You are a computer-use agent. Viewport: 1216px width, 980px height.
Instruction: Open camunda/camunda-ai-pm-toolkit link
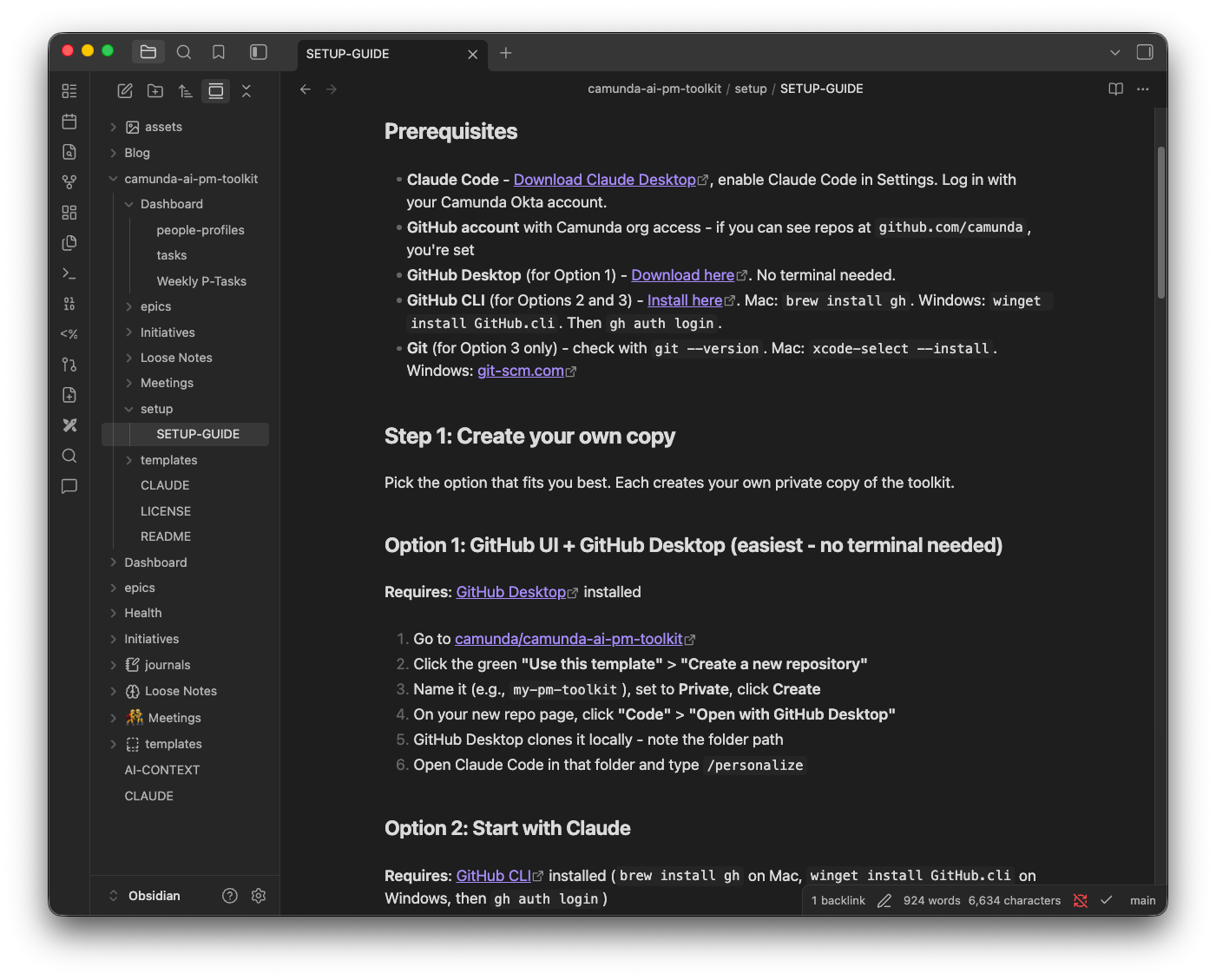(x=569, y=639)
